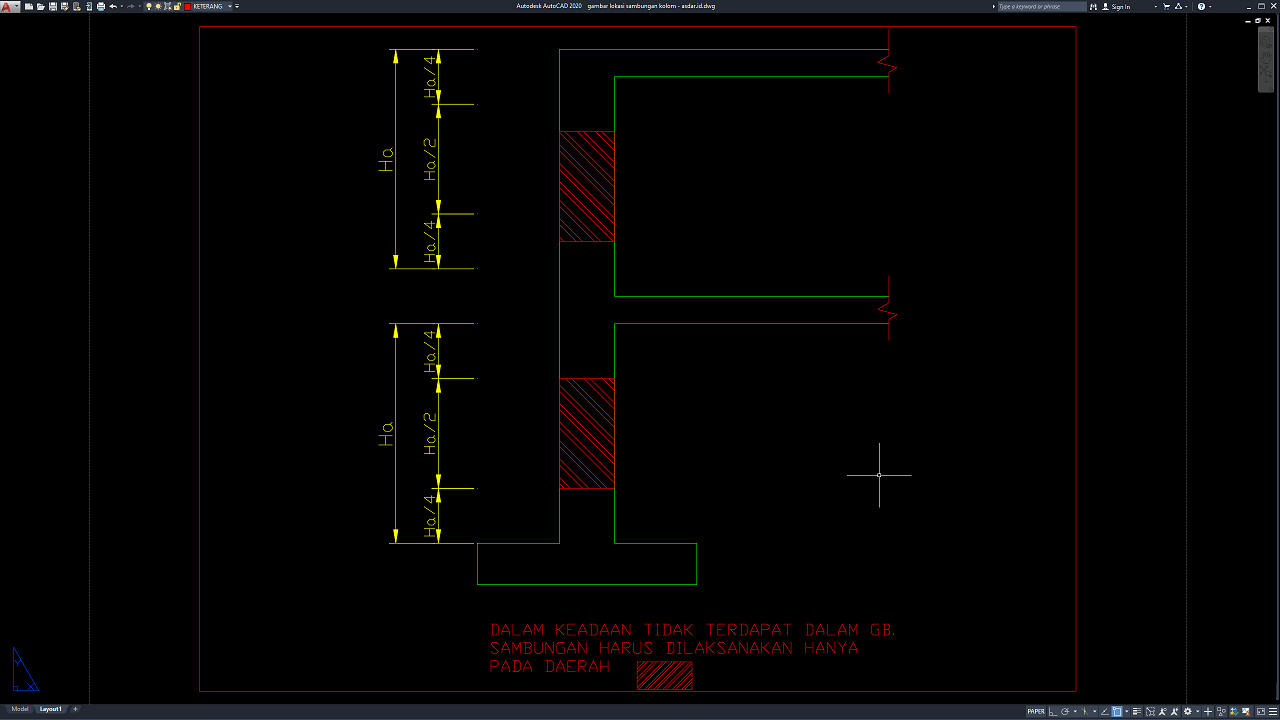Click the Save icon in quick access toolbar
This screenshot has width=1280, height=720.
click(52, 6)
